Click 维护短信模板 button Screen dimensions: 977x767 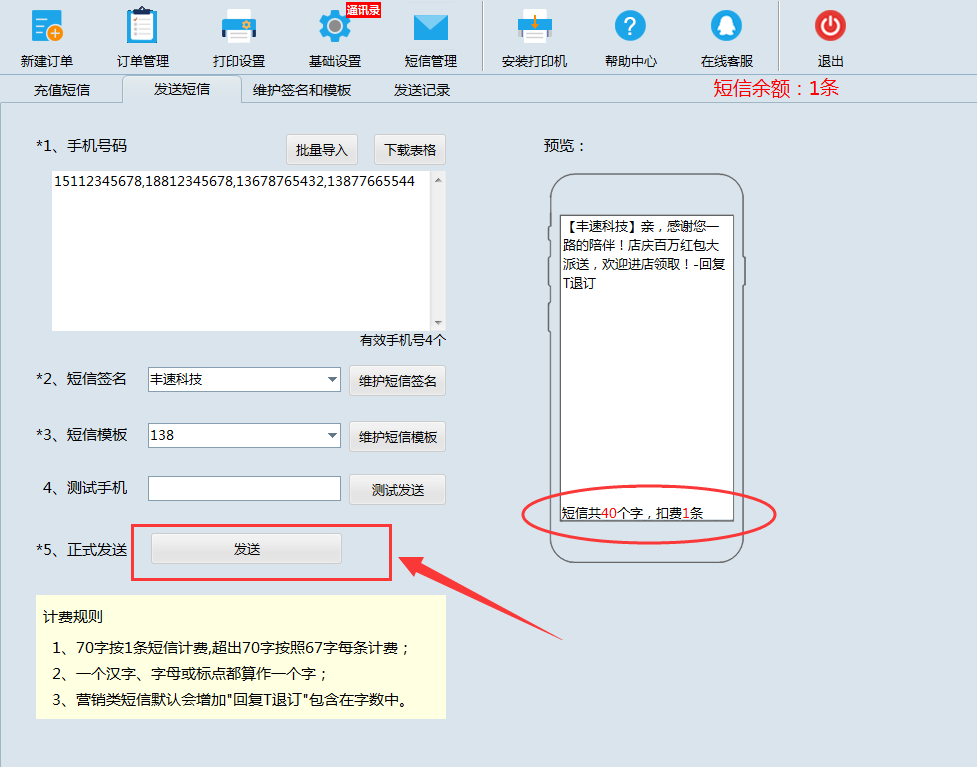(398, 437)
